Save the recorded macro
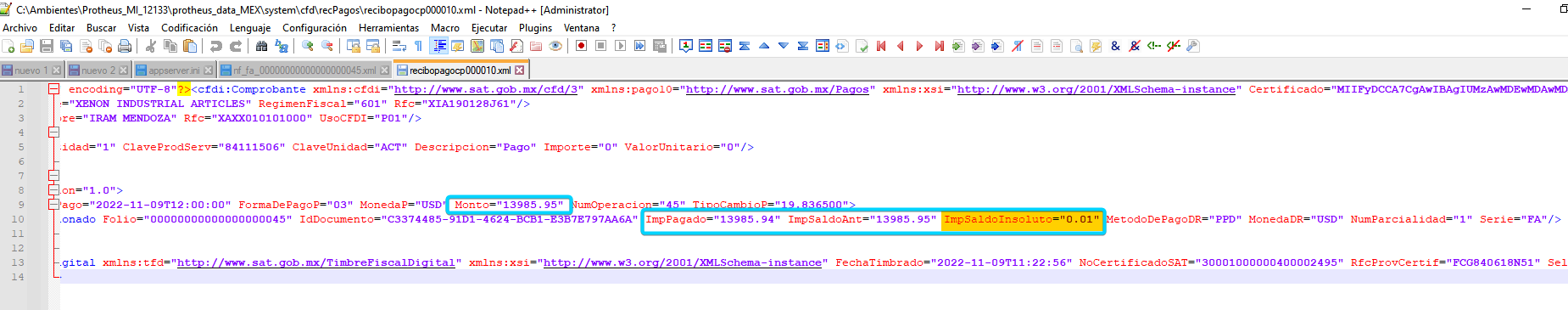This screenshot has width=1568, height=310. 659,46
